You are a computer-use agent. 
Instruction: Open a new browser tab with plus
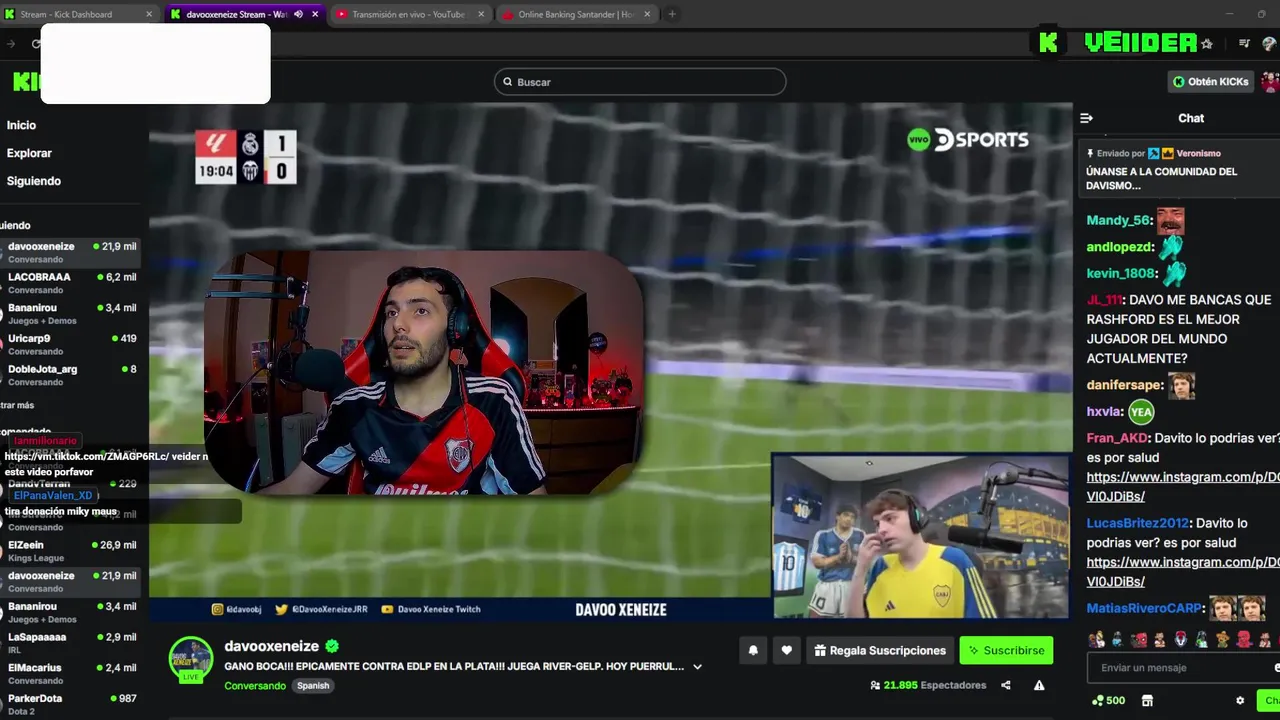point(672,14)
